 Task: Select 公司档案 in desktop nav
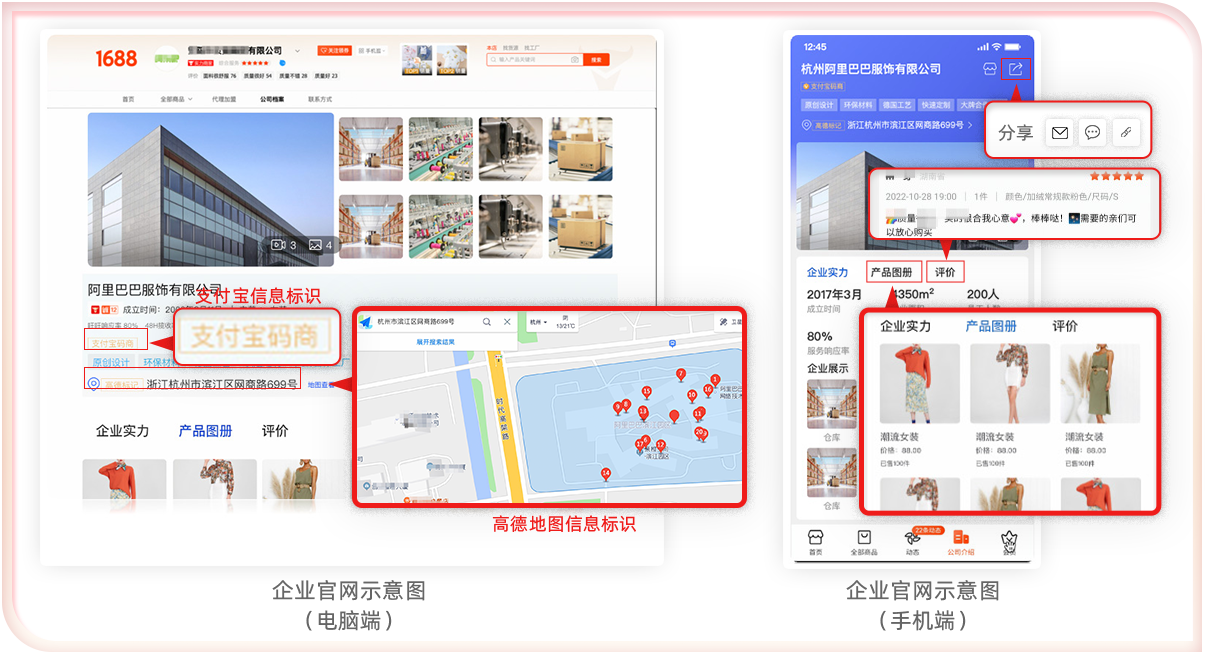(272, 99)
